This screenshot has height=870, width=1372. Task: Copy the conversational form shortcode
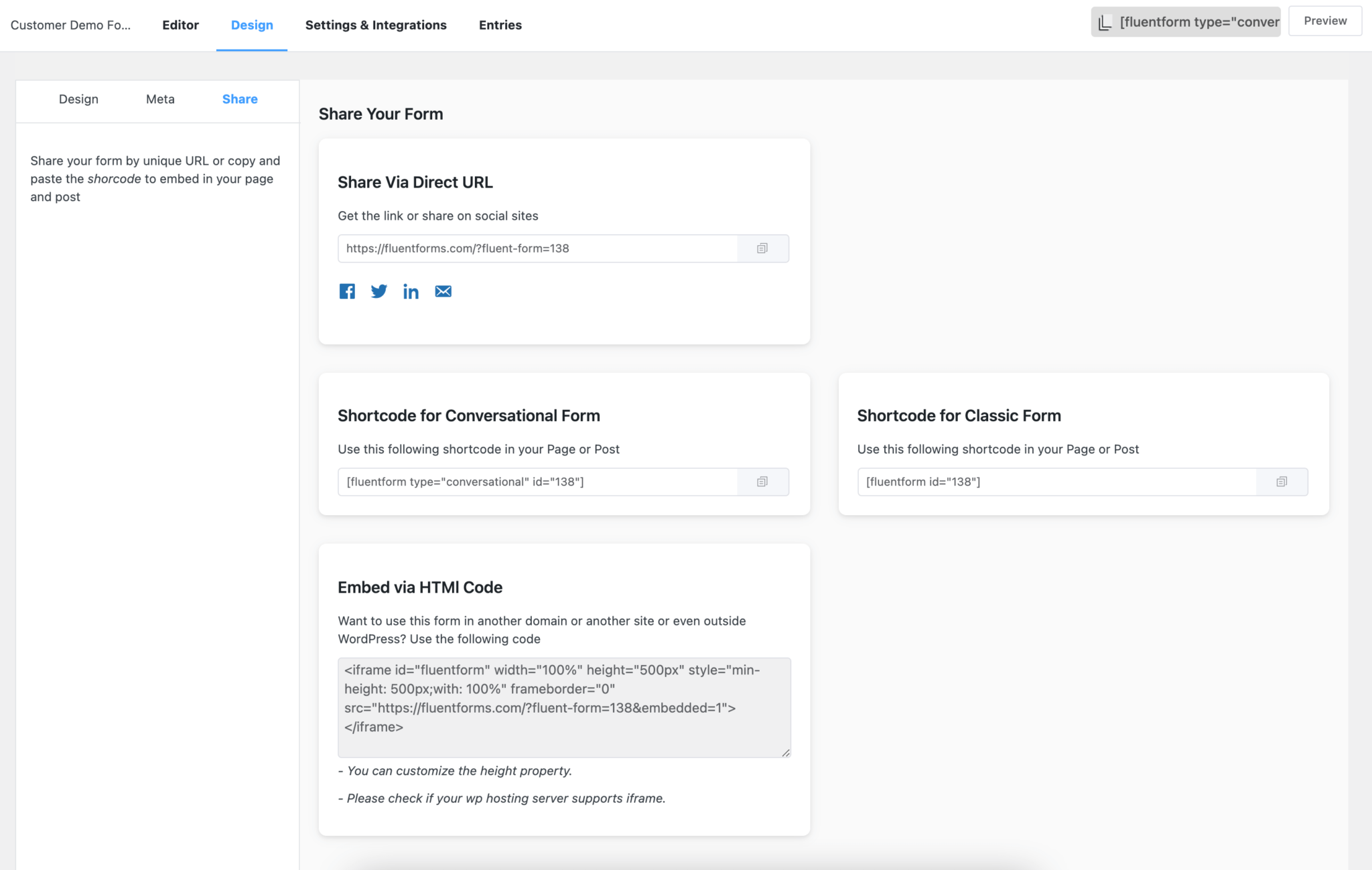coord(762,482)
